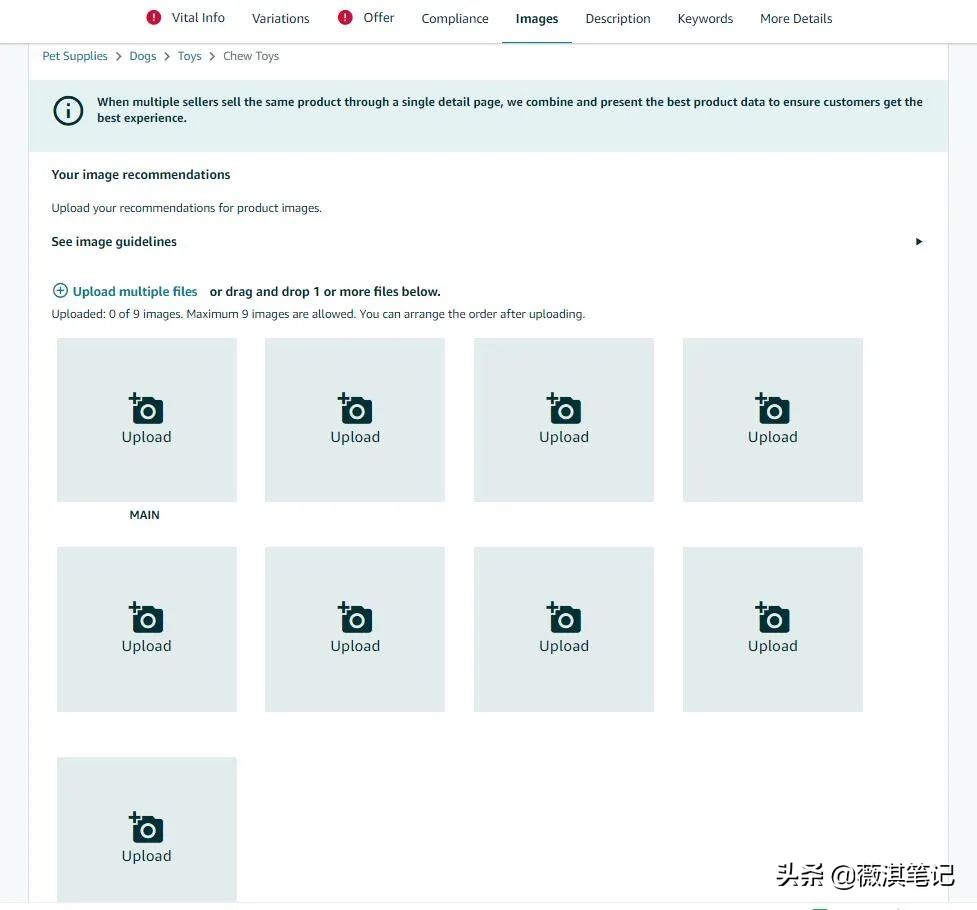The image size is (977, 910).
Task: Click the fourth upload tile camera icon
Action: pos(772,408)
